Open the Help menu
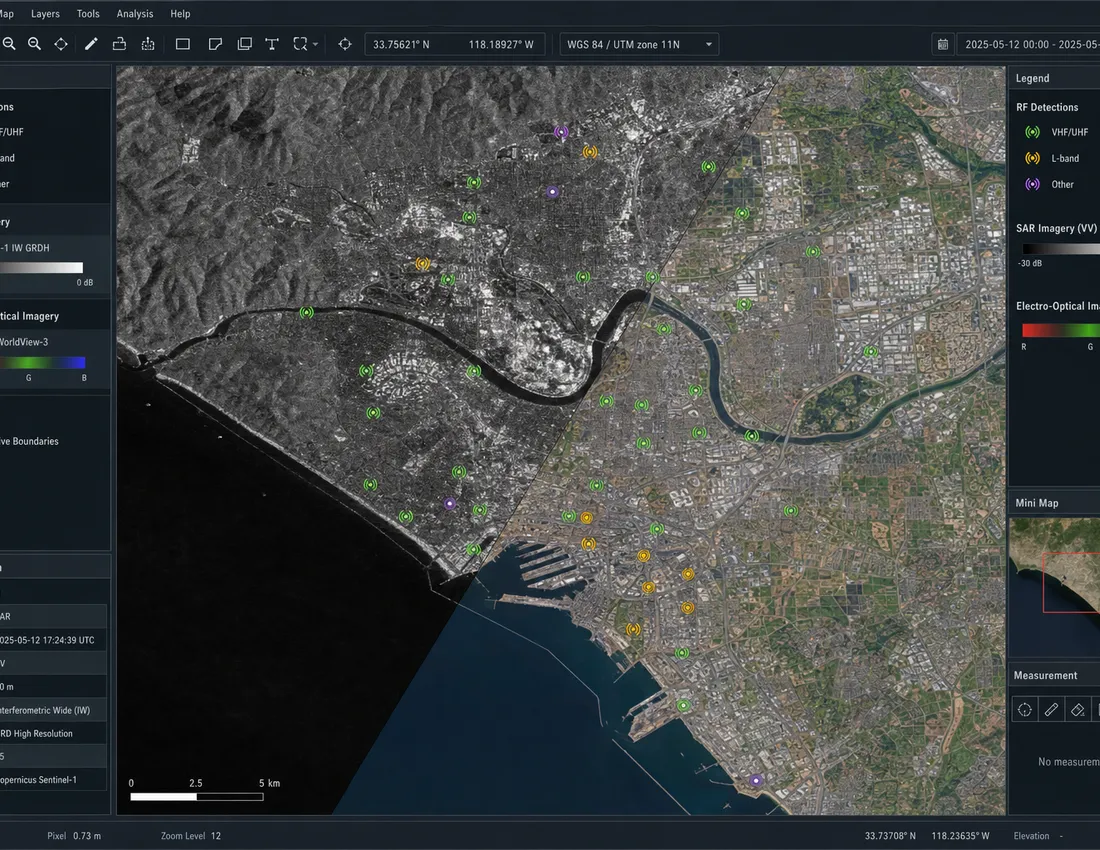 [x=180, y=13]
